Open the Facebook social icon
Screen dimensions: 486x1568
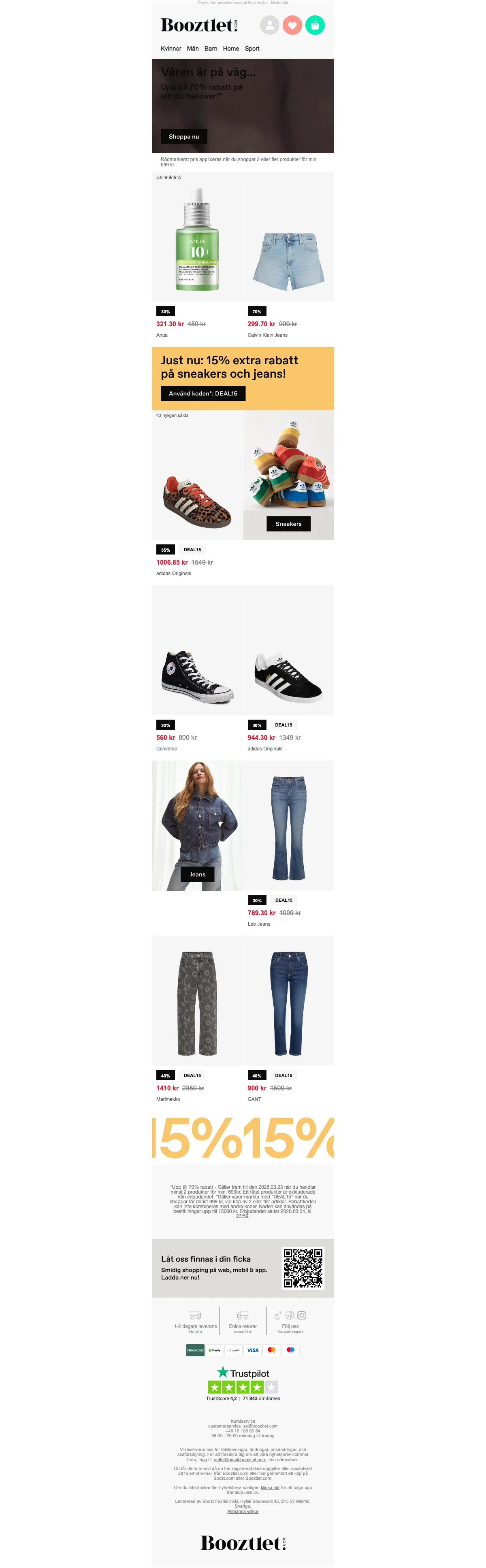point(290,1315)
